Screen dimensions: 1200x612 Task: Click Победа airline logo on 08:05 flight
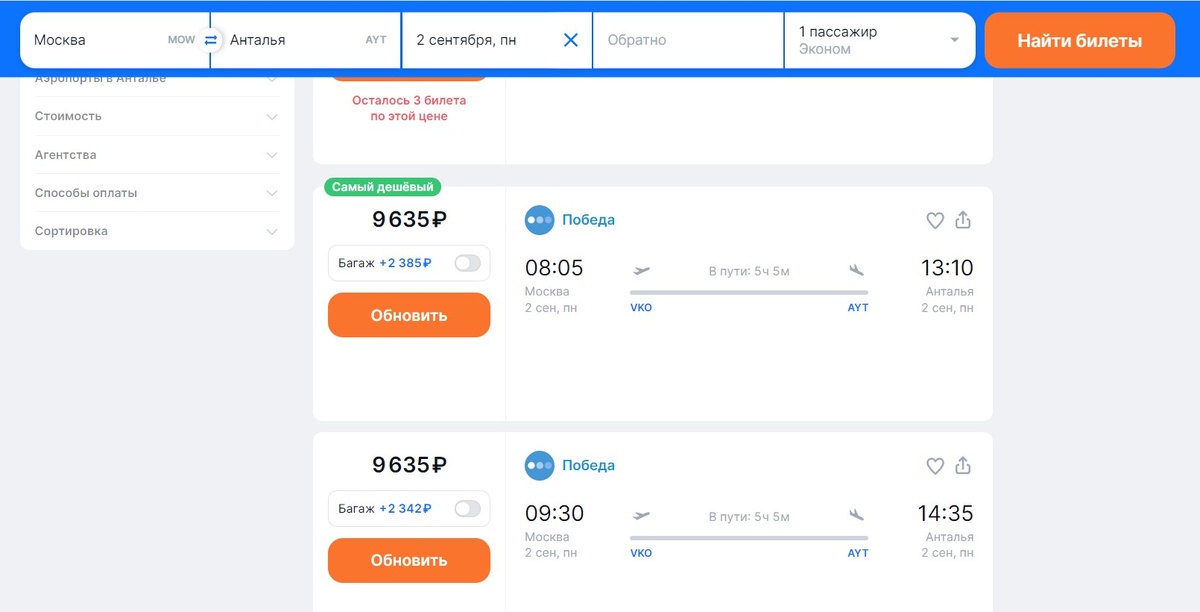click(x=540, y=220)
